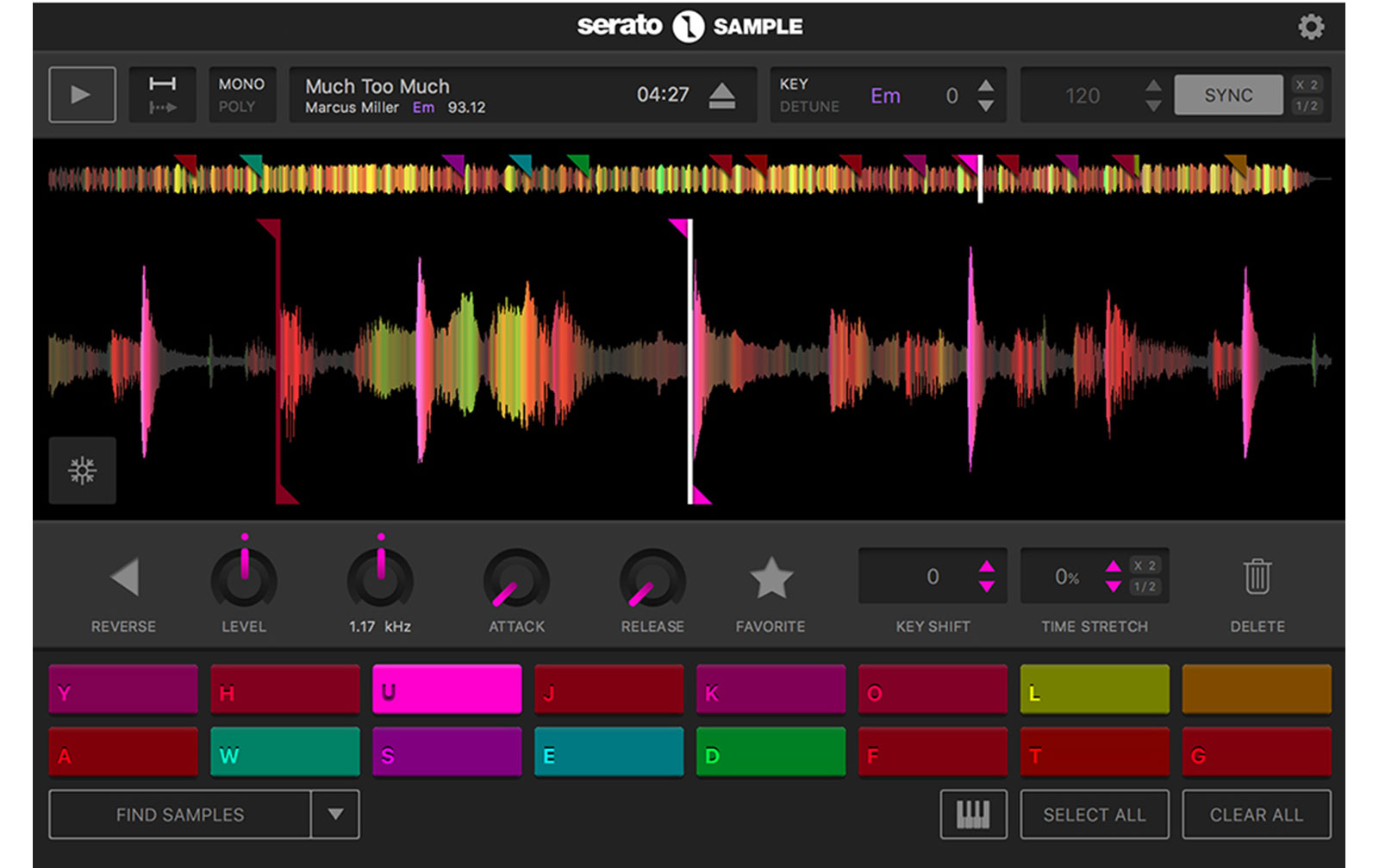
Task: Mark the pad as FAVORITE with the star
Action: pos(771,578)
